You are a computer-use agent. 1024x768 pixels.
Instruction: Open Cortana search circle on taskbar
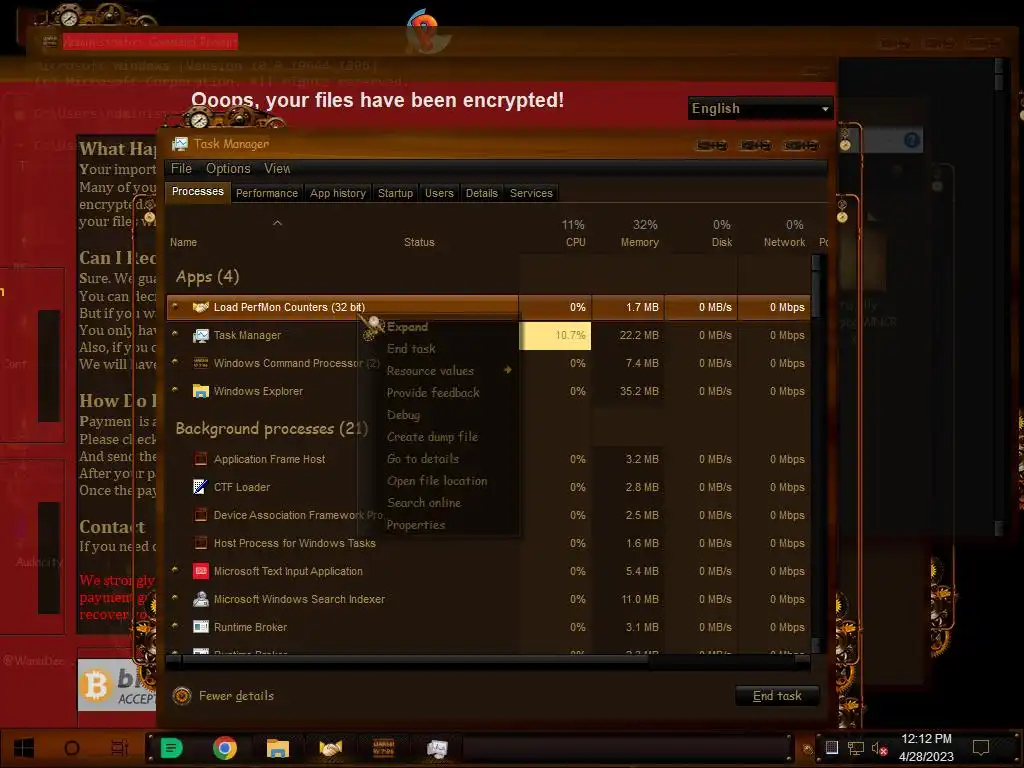(x=72, y=748)
